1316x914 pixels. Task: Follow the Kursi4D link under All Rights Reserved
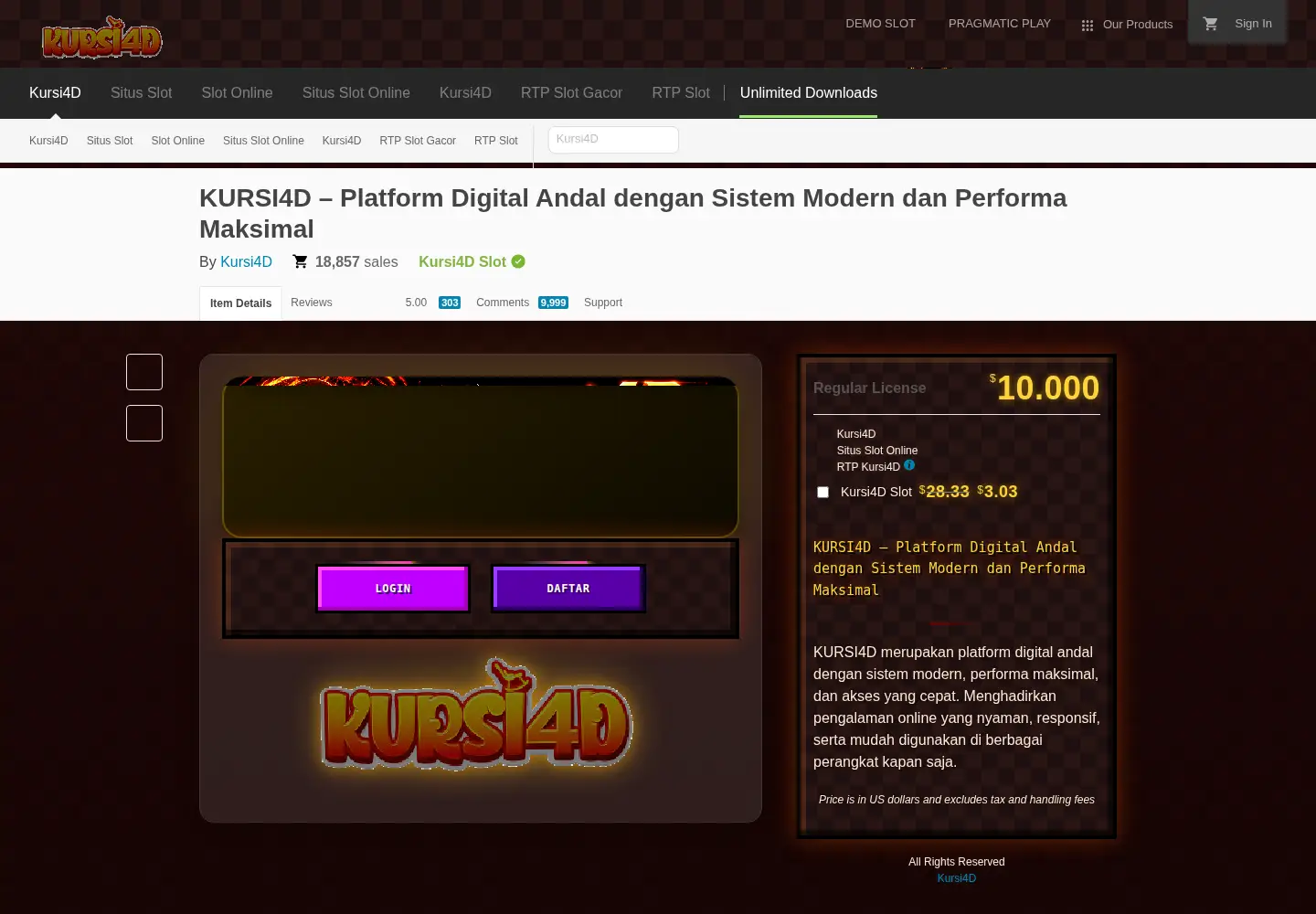click(x=957, y=878)
